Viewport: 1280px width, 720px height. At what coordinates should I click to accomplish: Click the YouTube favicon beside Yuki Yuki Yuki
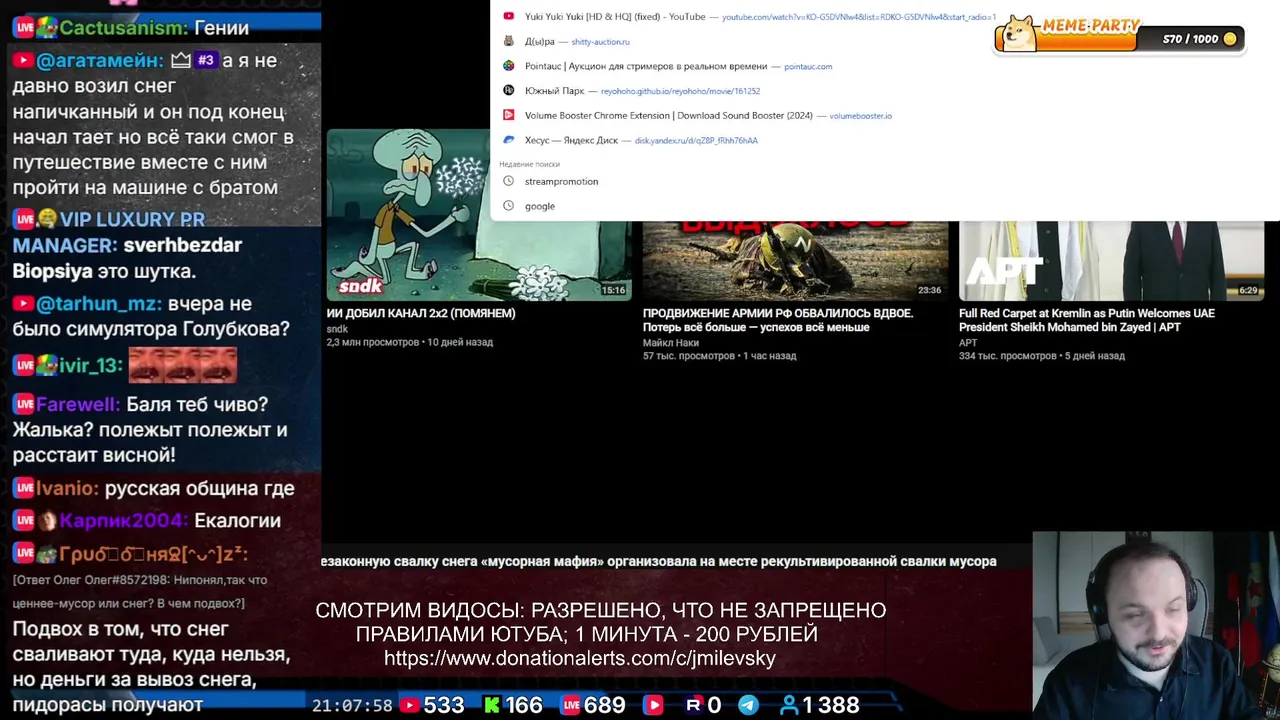coord(508,17)
